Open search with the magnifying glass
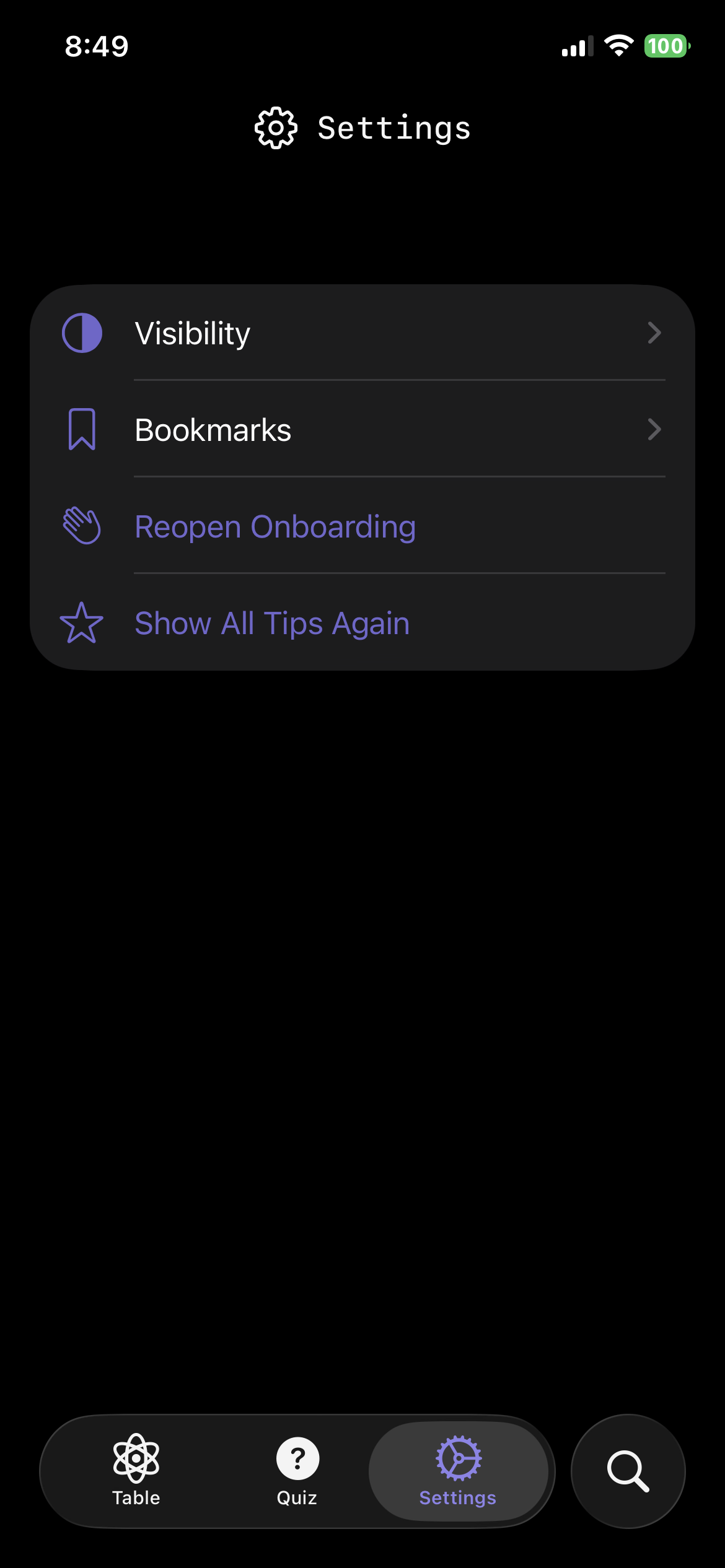This screenshot has width=725, height=1568. click(x=628, y=1471)
